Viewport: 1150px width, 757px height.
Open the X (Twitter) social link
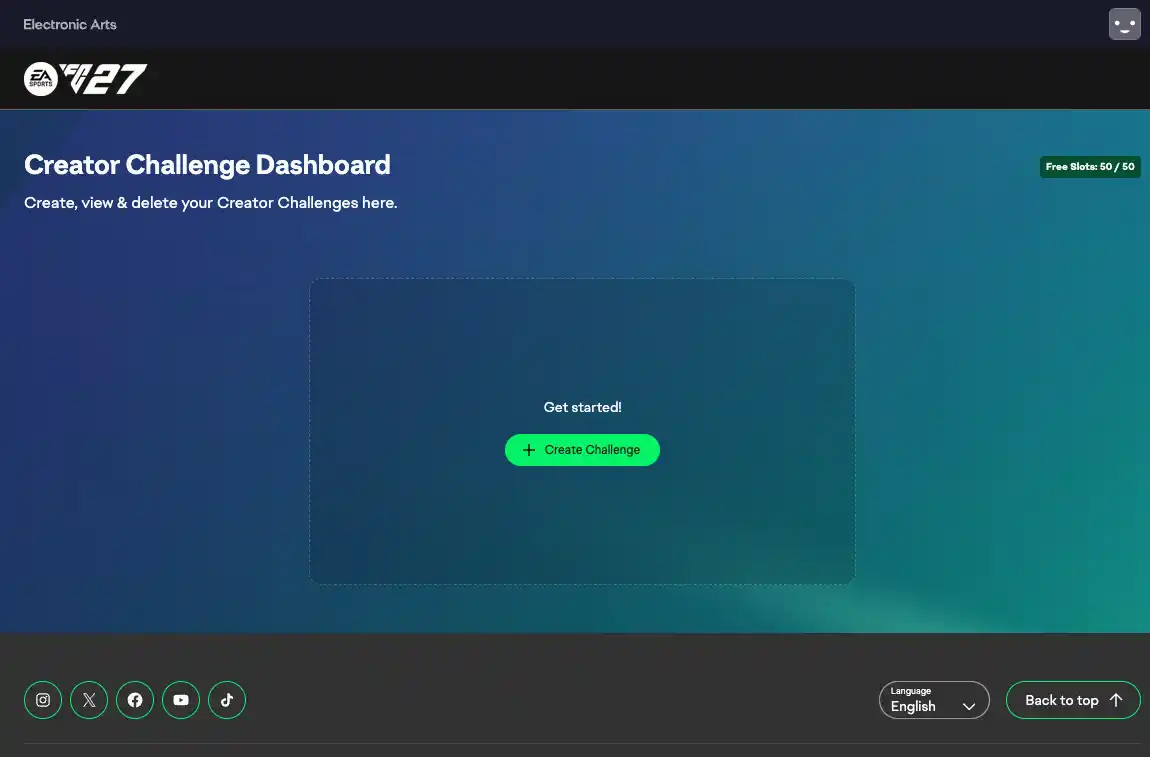click(89, 700)
